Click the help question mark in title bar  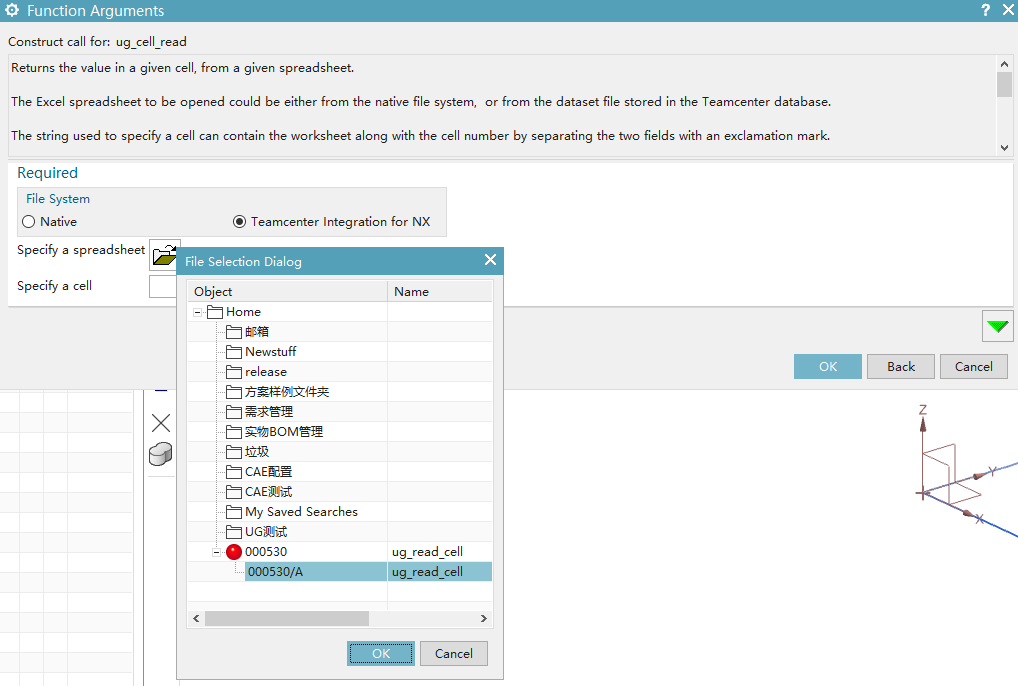[986, 10]
